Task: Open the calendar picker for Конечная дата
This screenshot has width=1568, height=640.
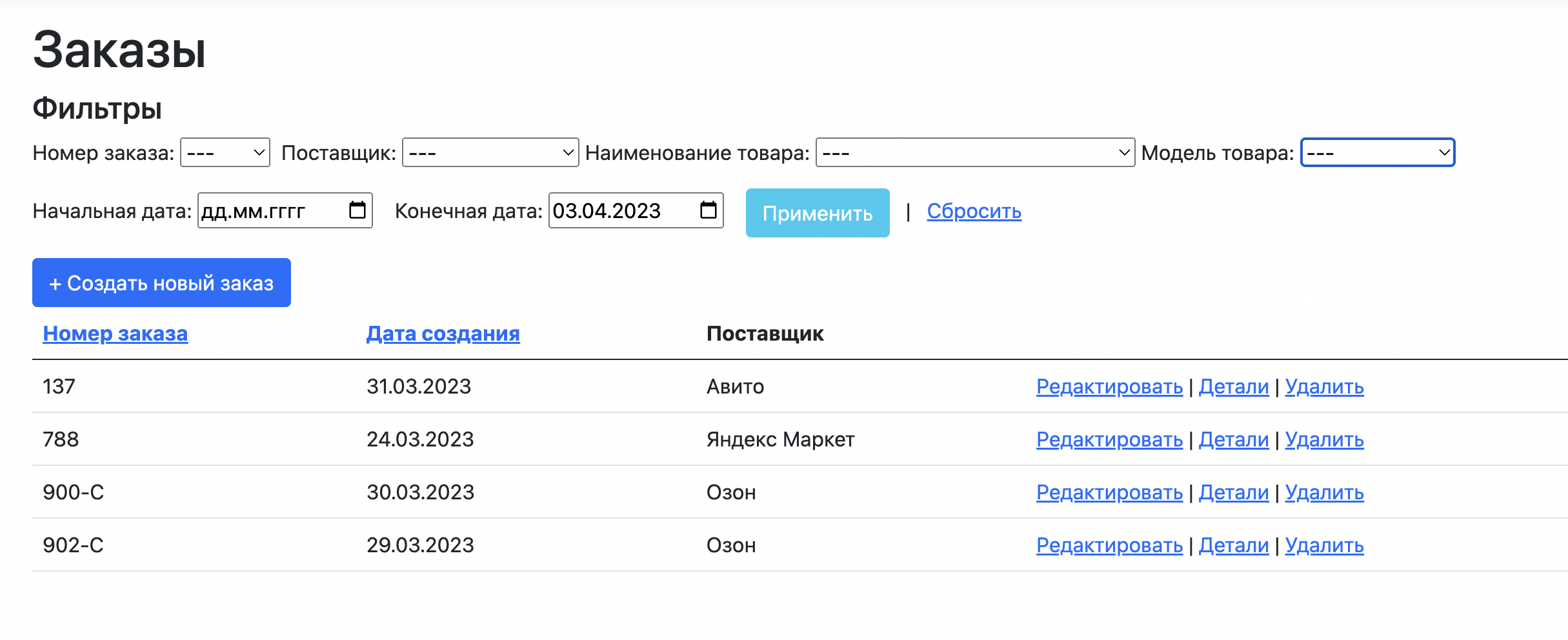Action: pyautogui.click(x=708, y=210)
